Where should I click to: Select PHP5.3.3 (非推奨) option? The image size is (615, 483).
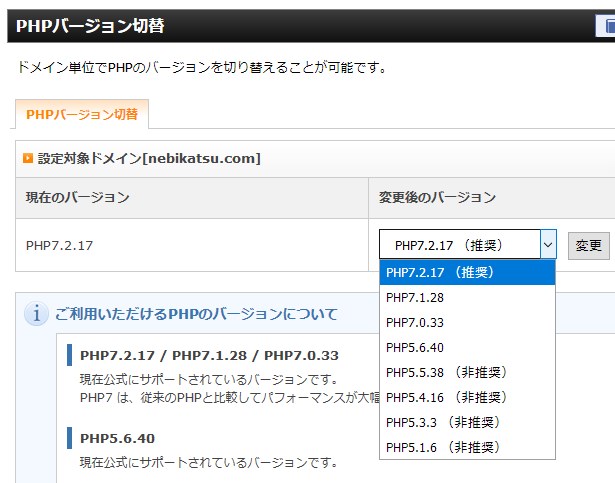pyautogui.click(x=467, y=423)
